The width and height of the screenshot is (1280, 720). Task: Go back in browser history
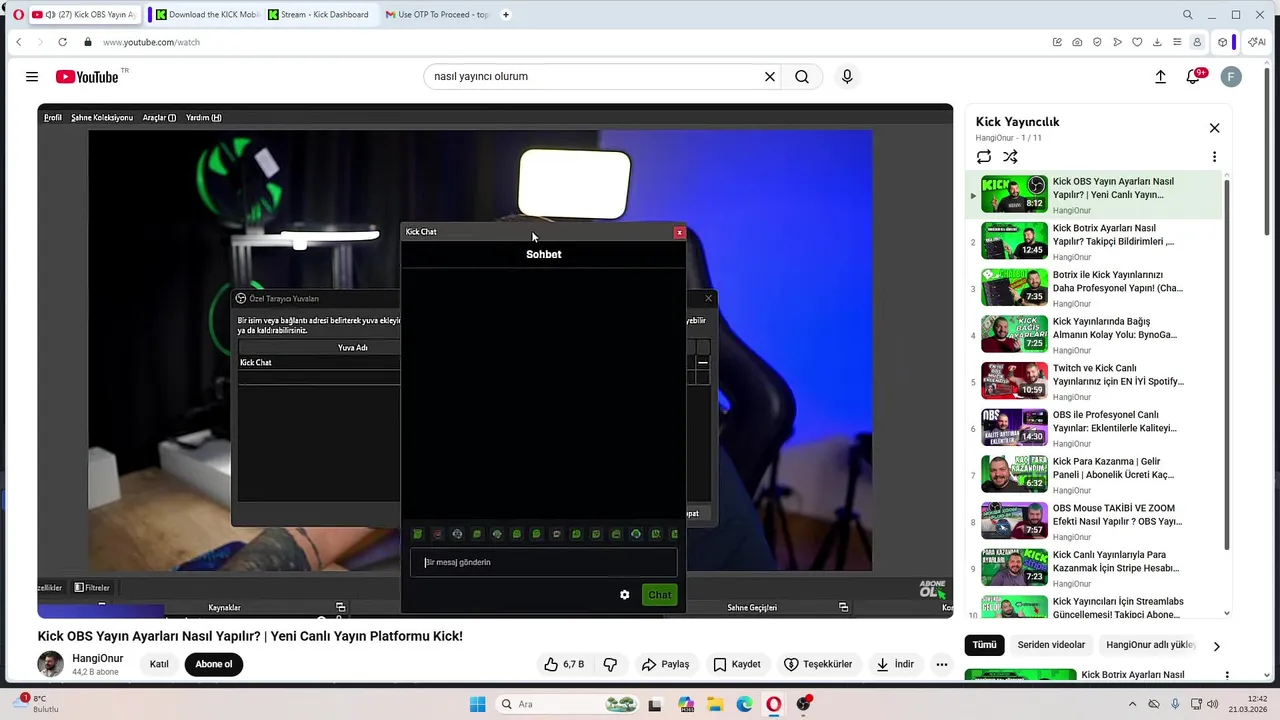tap(19, 42)
